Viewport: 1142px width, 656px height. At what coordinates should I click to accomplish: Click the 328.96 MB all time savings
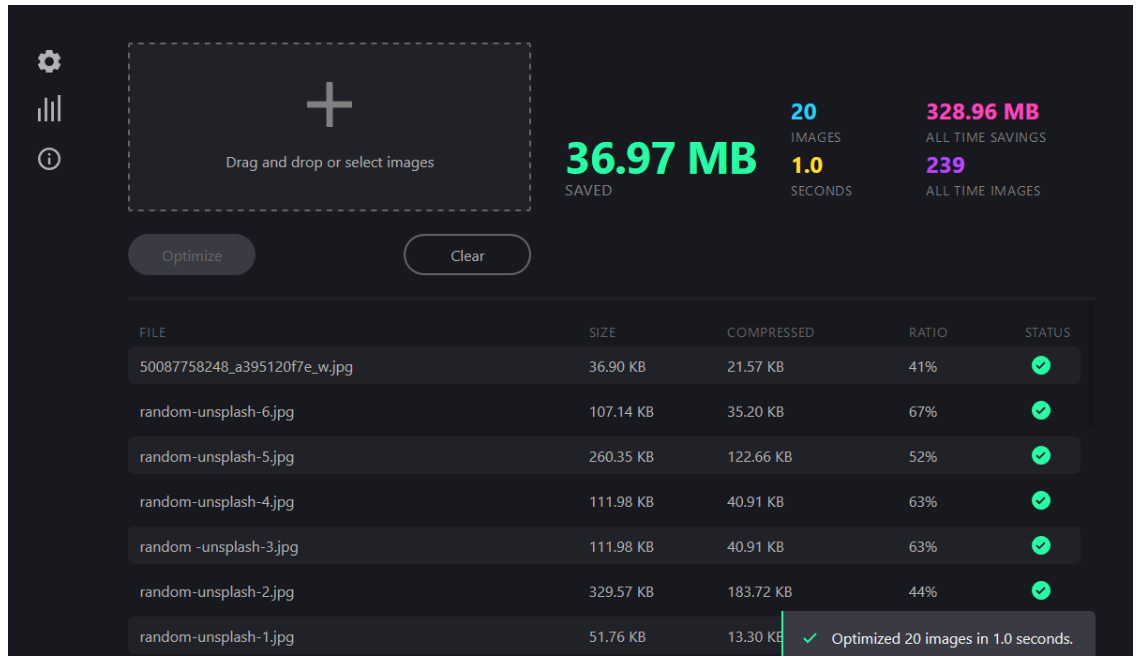(982, 111)
